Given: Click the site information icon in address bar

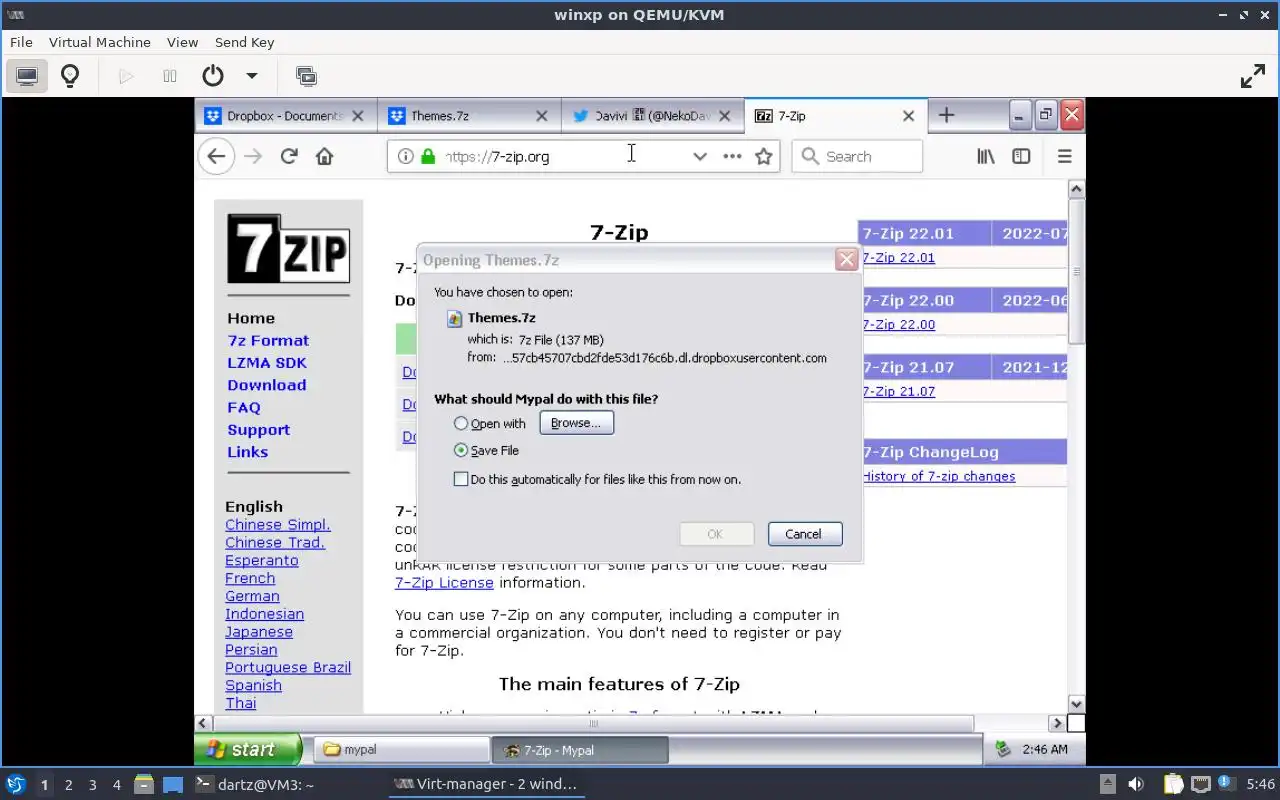Looking at the screenshot, I should (x=405, y=156).
